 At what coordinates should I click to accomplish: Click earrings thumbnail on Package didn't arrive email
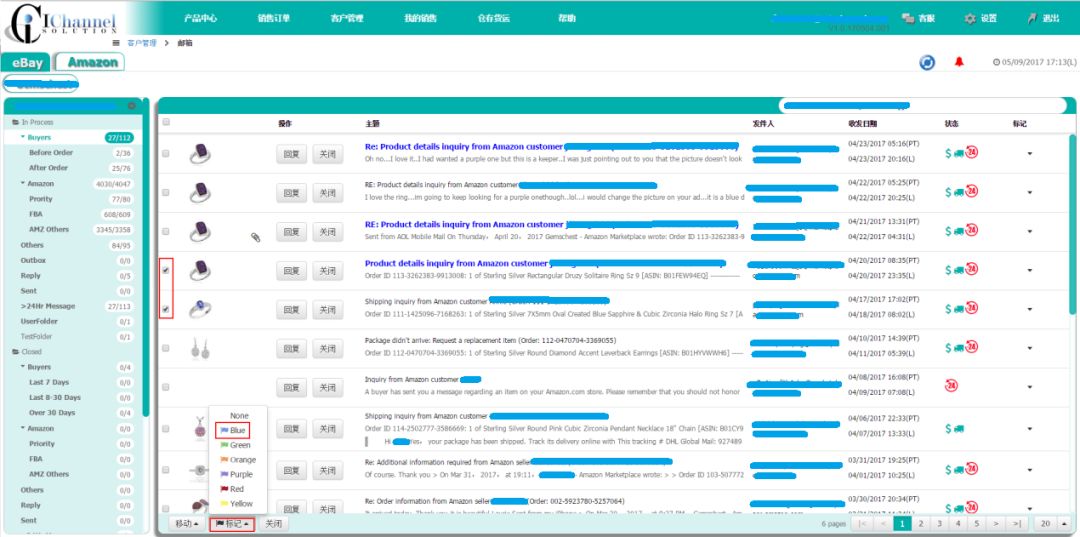click(x=200, y=348)
